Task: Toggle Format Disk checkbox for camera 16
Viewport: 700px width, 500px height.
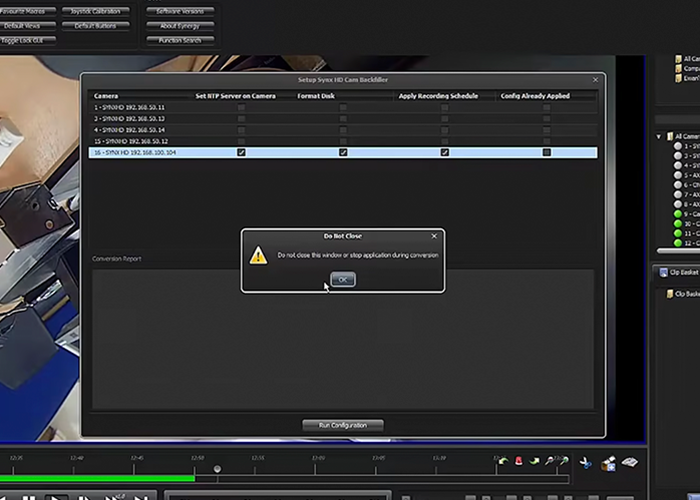Action: point(343,153)
